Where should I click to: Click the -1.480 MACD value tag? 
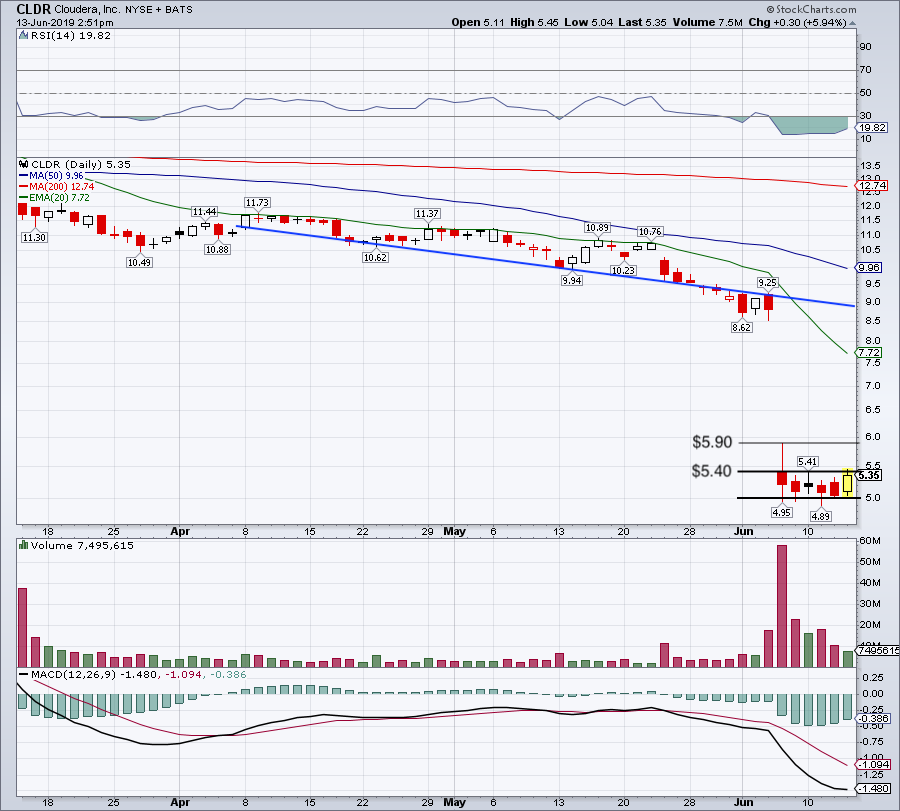[874, 788]
